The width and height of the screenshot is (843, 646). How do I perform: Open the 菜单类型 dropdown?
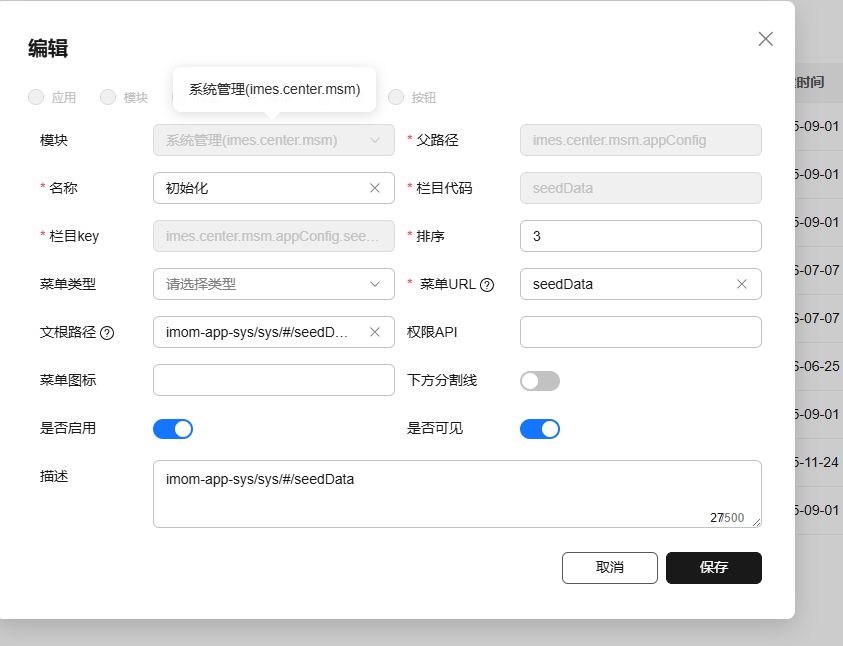tap(274, 284)
